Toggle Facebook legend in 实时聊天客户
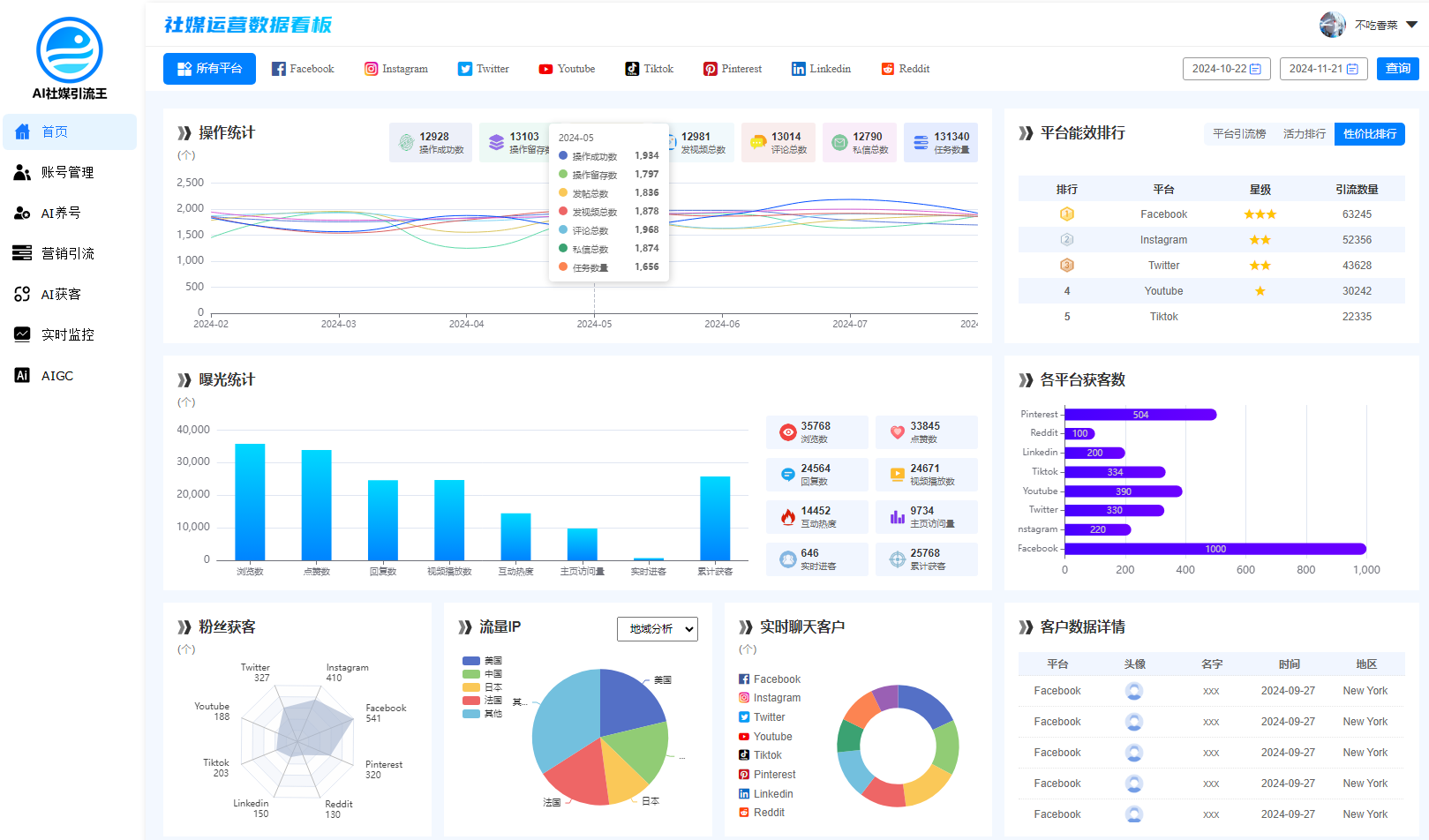Image resolution: width=1429 pixels, height=840 pixels. point(770,679)
